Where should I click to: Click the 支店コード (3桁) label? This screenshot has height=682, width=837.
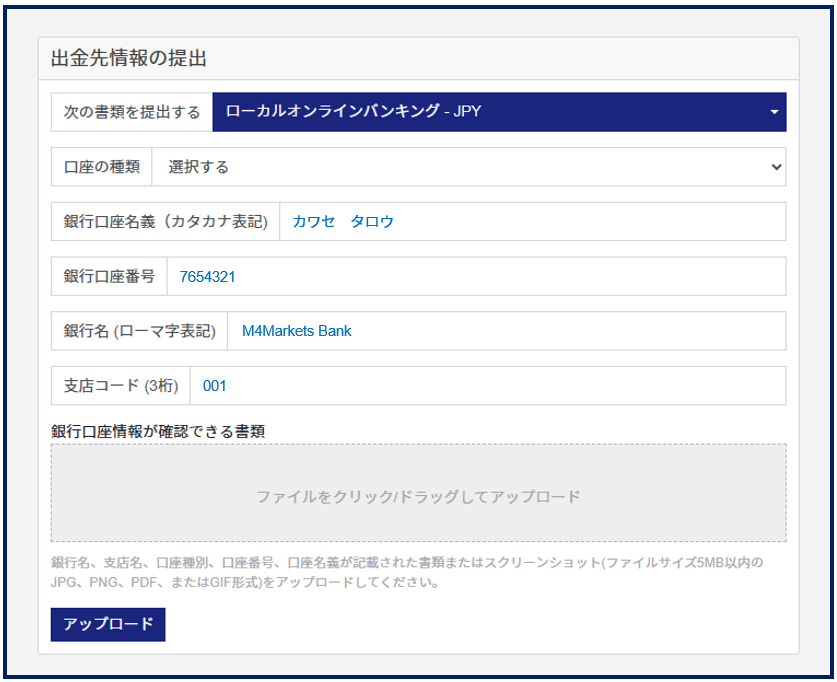(120, 386)
